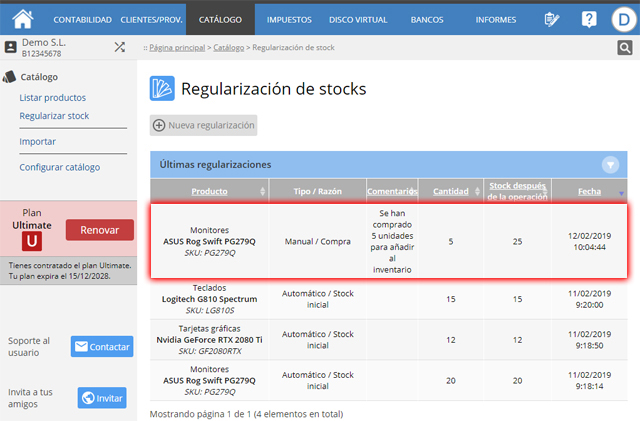The width and height of the screenshot is (640, 421).
Task: Open Regularizar stock link
Action: (54, 116)
